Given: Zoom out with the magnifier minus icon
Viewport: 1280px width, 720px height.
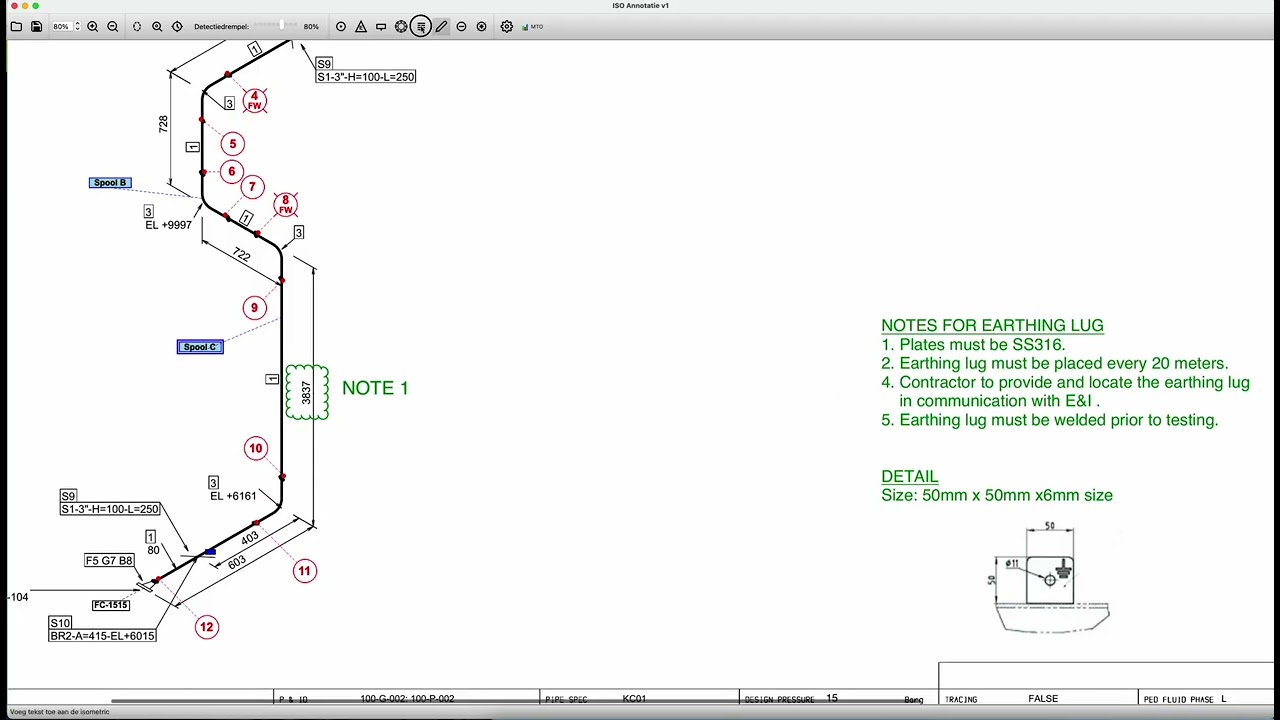Looking at the screenshot, I should (113, 26).
